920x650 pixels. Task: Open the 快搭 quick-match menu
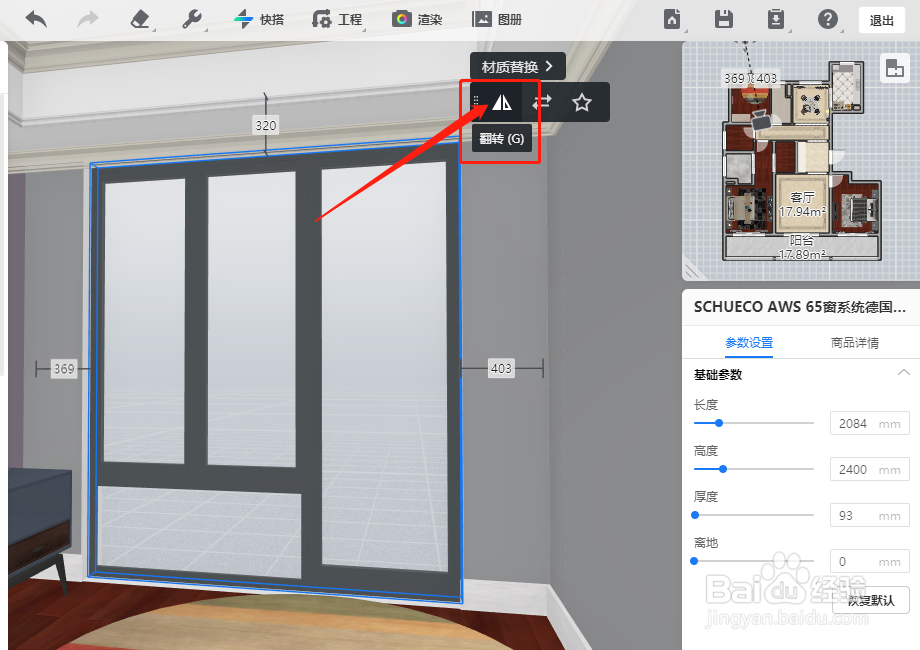tap(259, 19)
